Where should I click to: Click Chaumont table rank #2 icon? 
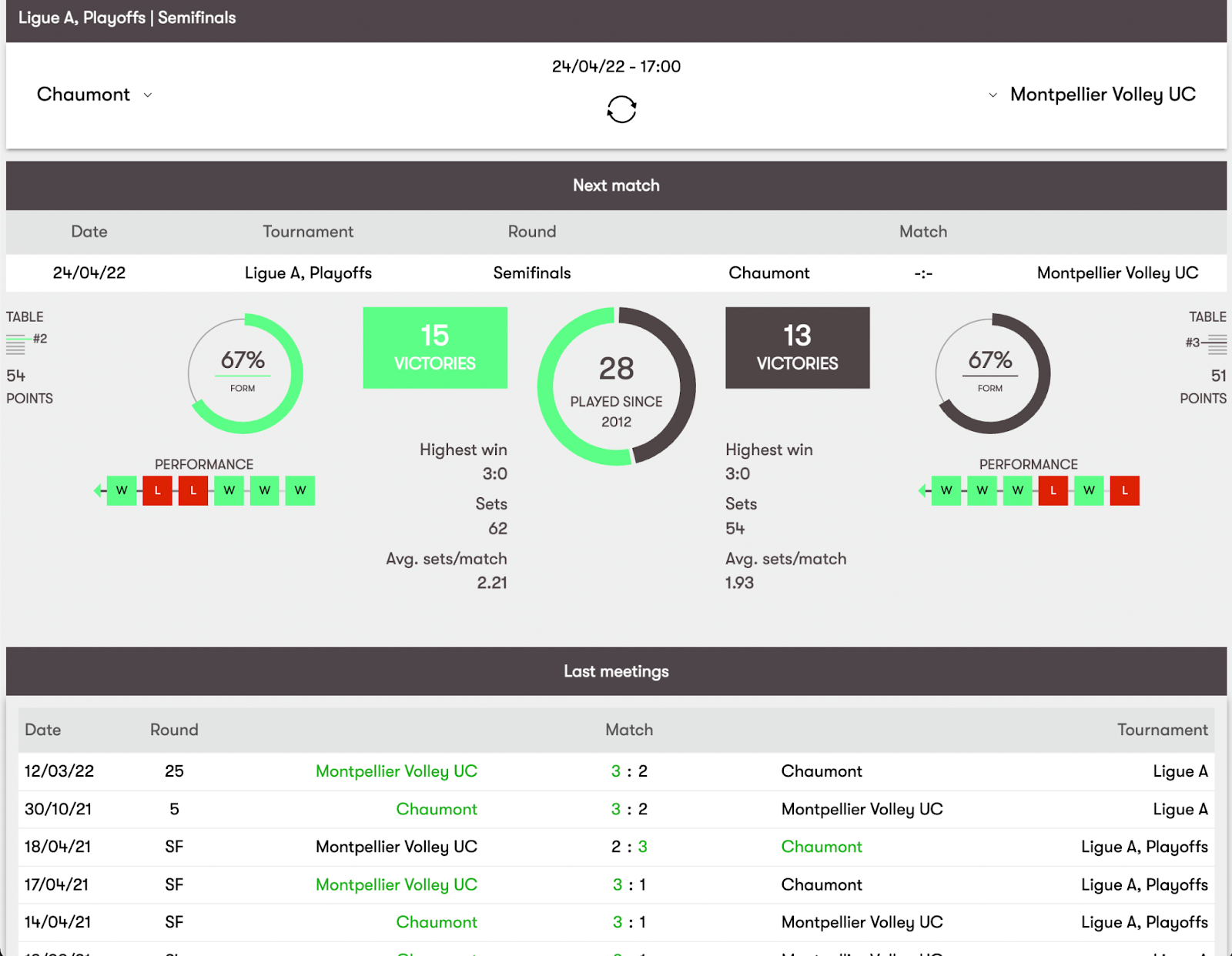[16, 344]
